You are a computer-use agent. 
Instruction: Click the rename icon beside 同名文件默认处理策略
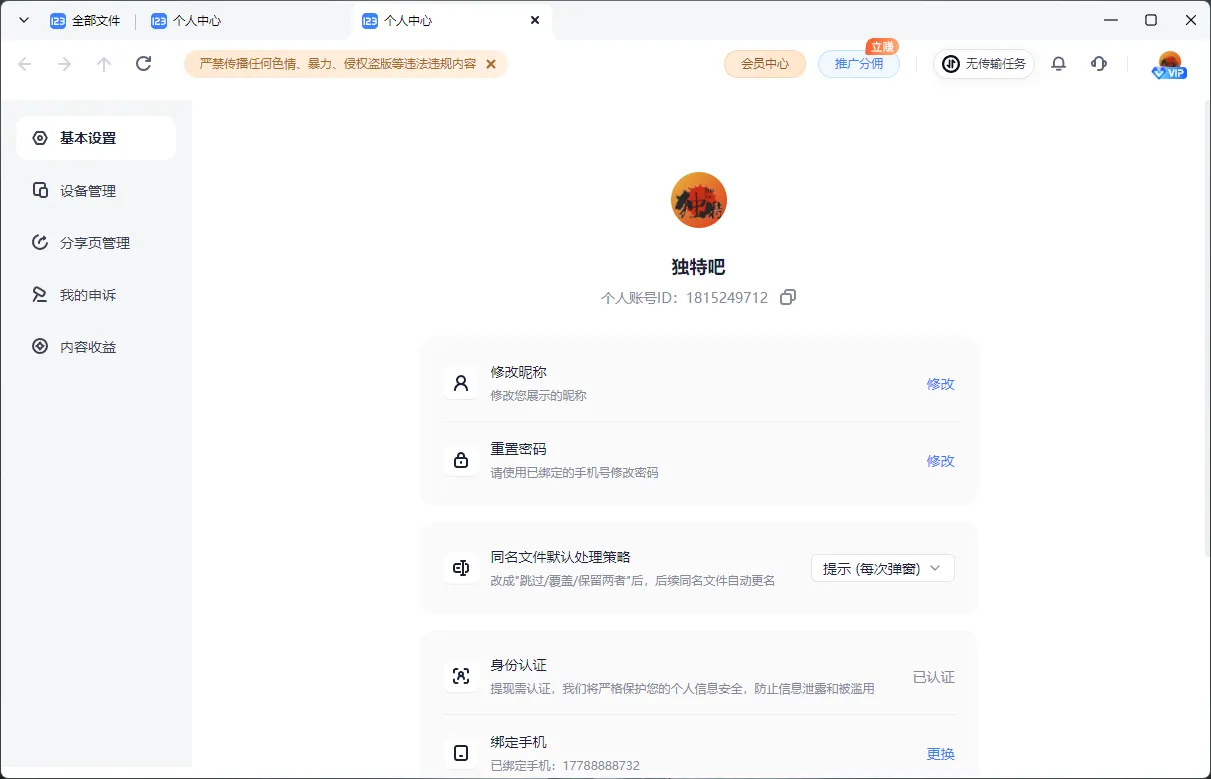[461, 568]
